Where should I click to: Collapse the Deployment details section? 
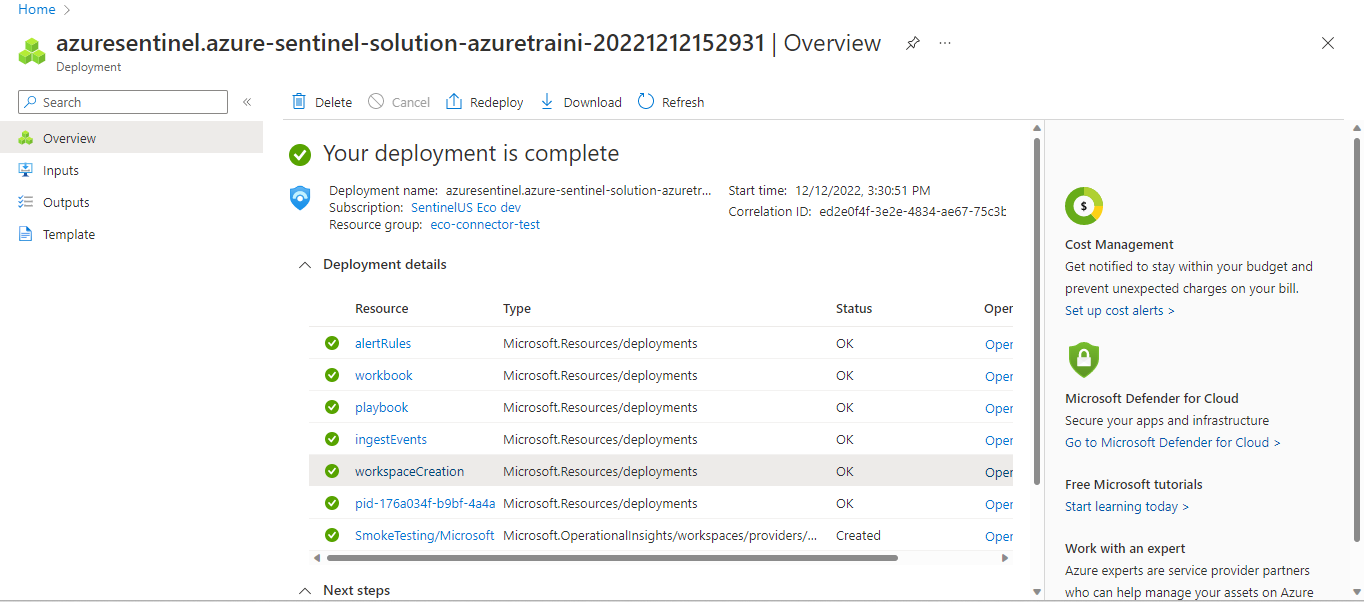pos(305,265)
